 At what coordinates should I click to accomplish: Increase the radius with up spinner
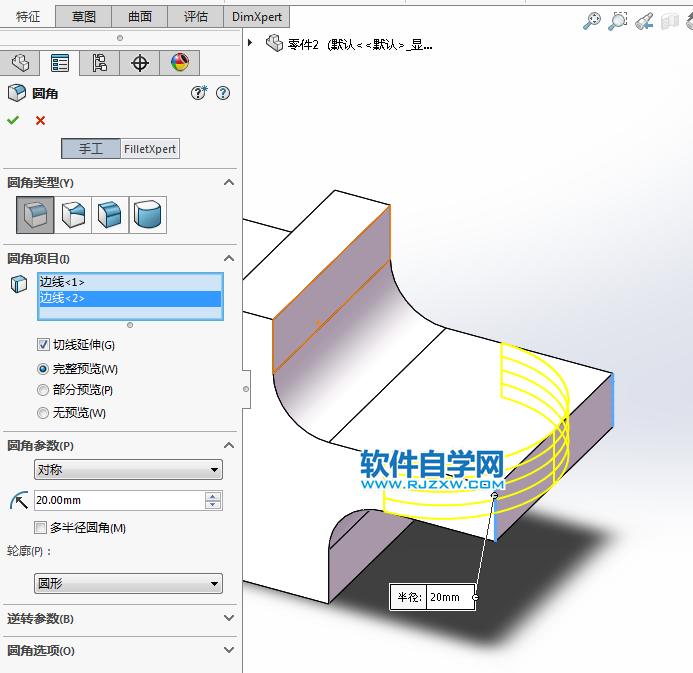(213, 496)
